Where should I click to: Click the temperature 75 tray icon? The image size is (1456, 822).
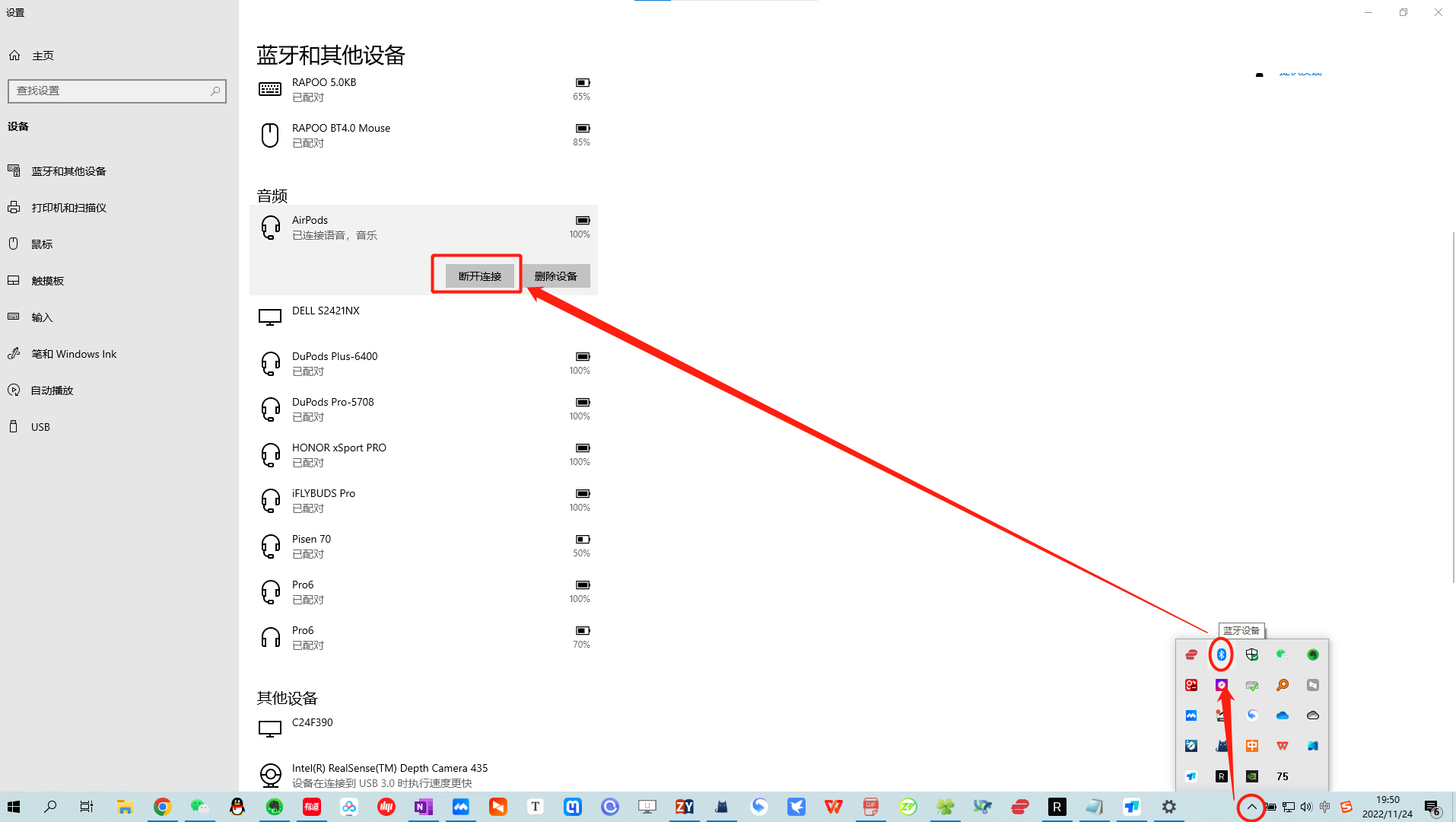click(x=1283, y=776)
